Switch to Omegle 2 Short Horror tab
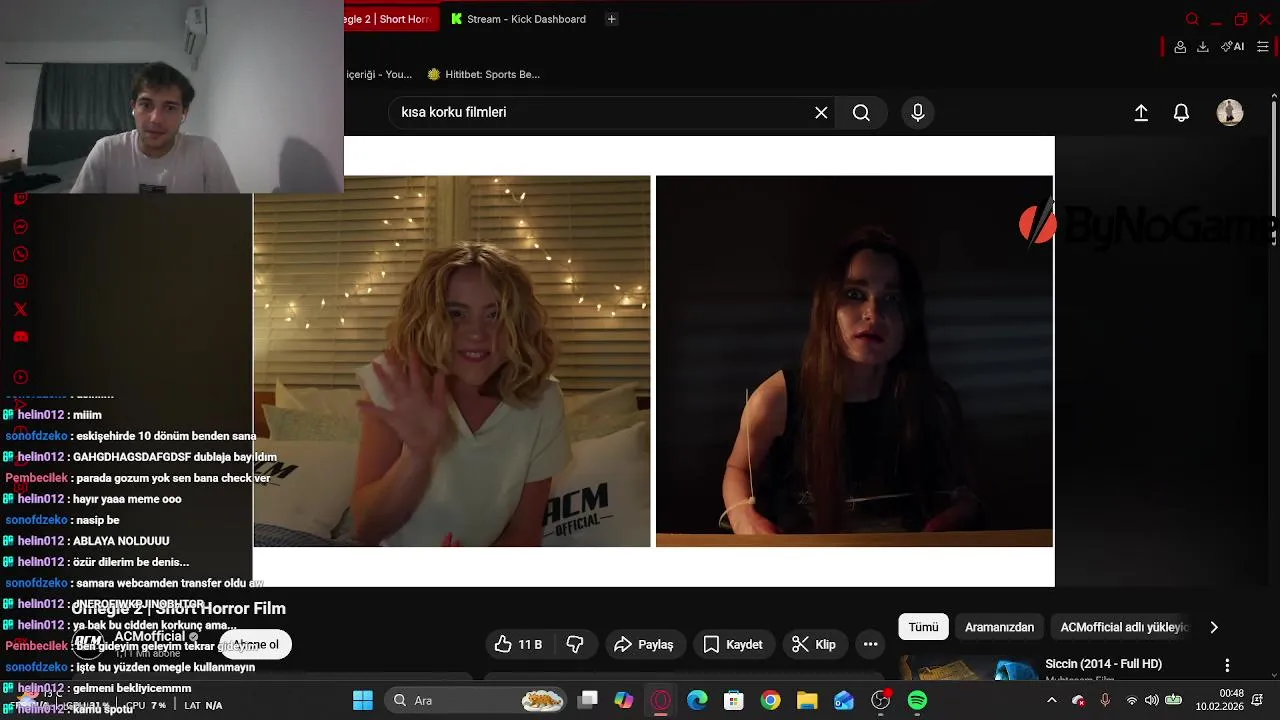The height and width of the screenshot is (720, 1280). click(x=391, y=19)
